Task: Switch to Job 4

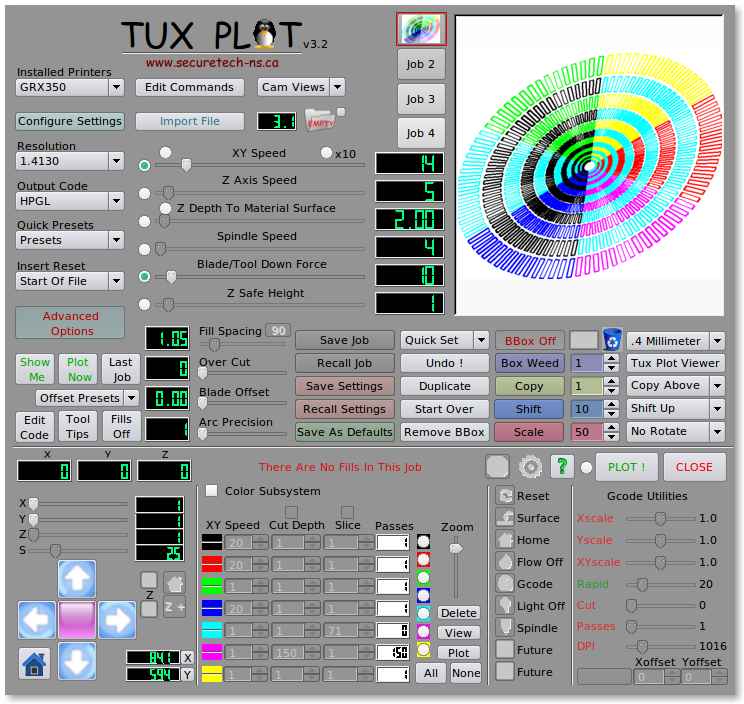Action: tap(421, 133)
